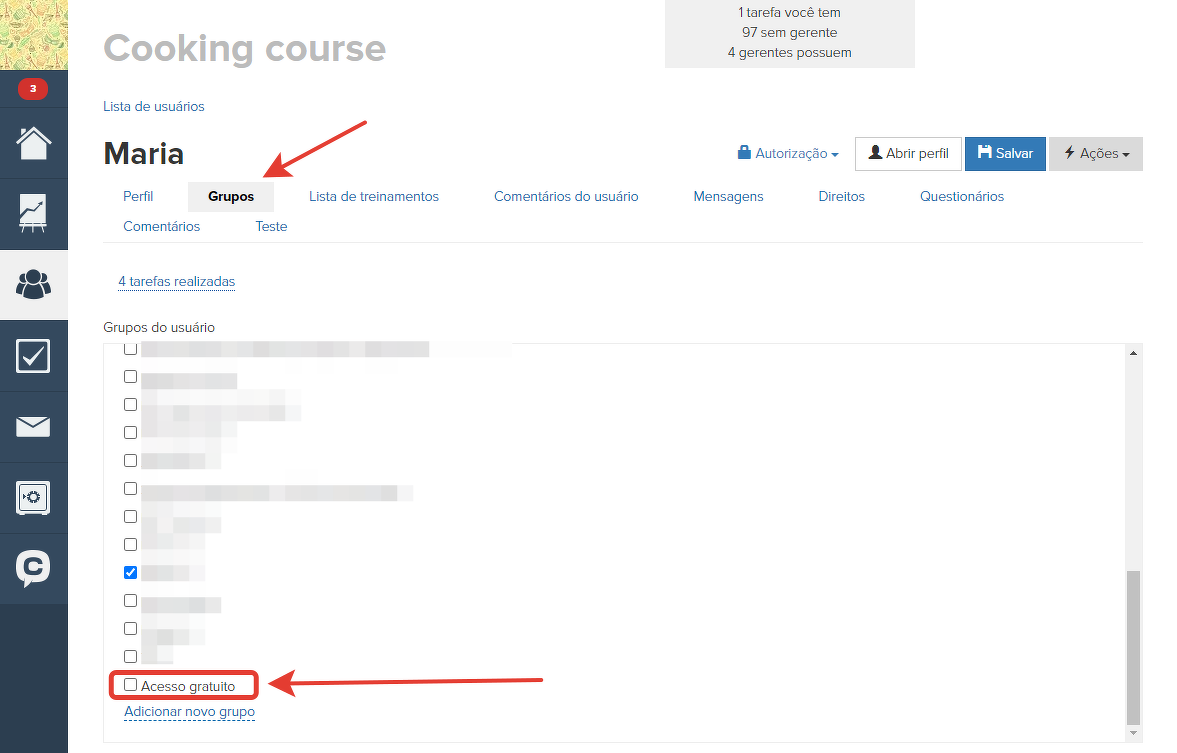
Task: Uncheck the currently checked group checkbox
Action: pos(130,573)
